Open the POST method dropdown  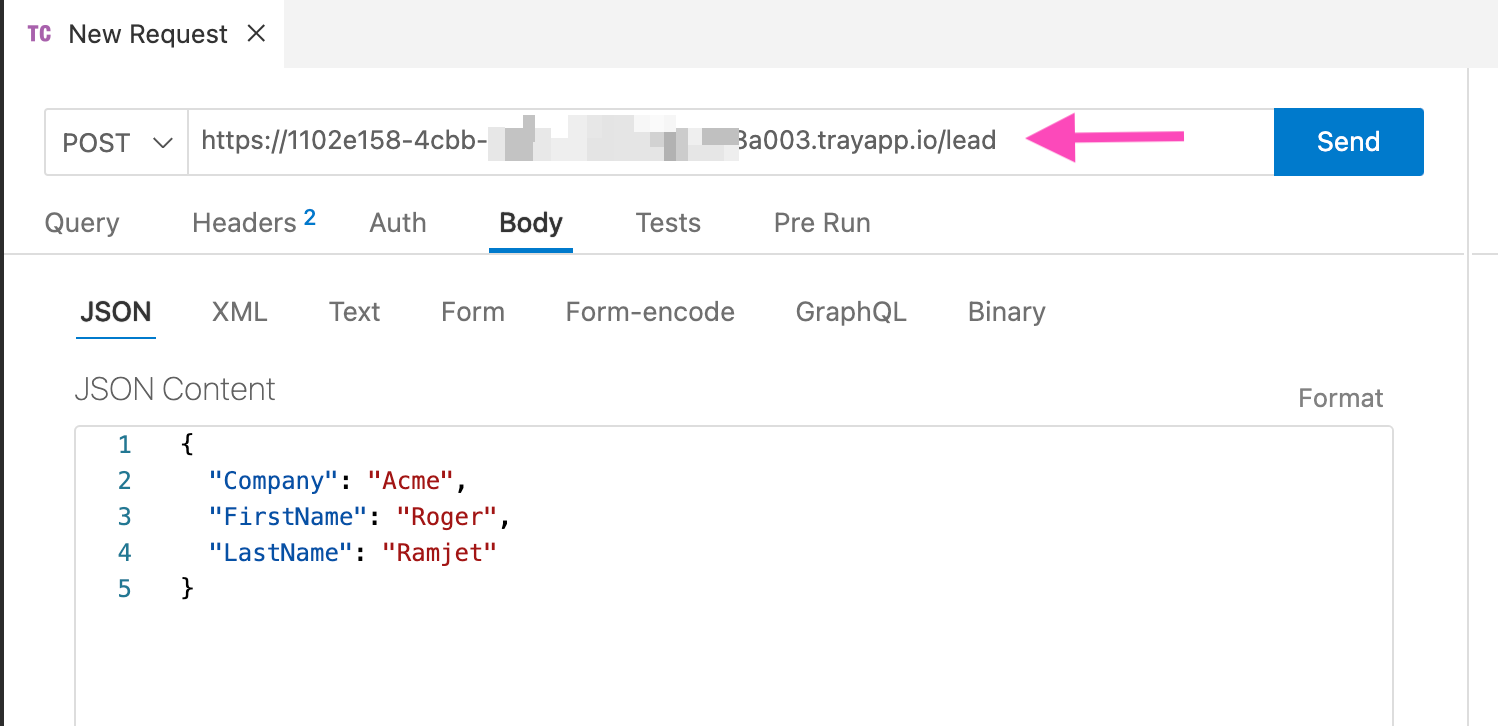pyautogui.click(x=115, y=142)
